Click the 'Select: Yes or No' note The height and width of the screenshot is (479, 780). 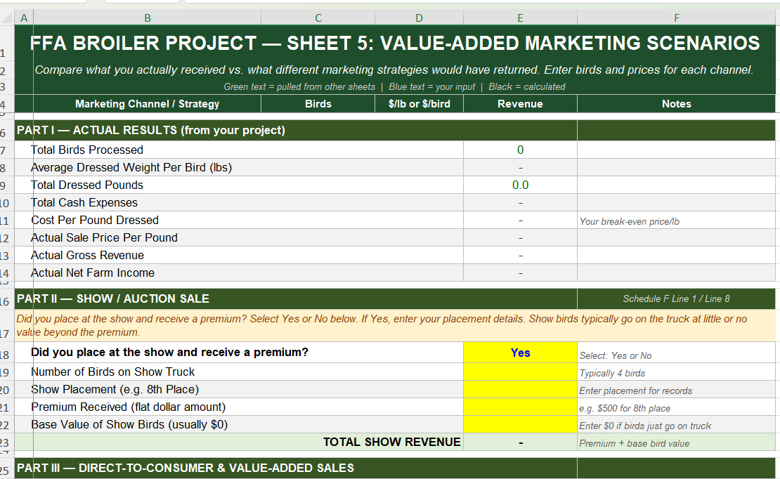[x=615, y=356]
